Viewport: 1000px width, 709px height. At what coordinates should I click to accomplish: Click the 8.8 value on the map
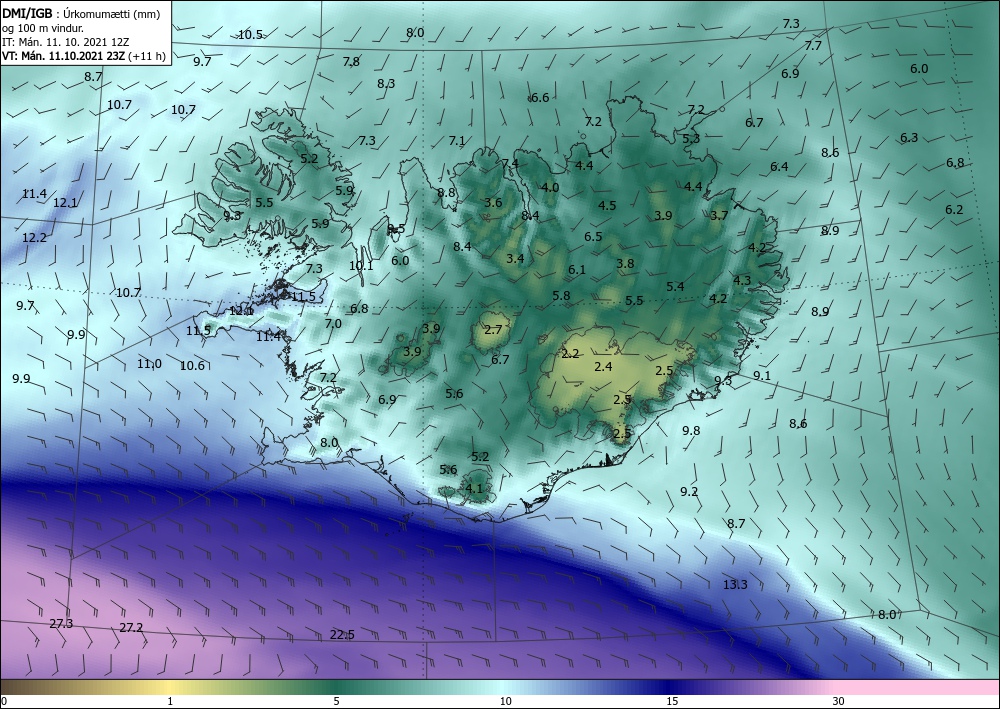pos(446,193)
